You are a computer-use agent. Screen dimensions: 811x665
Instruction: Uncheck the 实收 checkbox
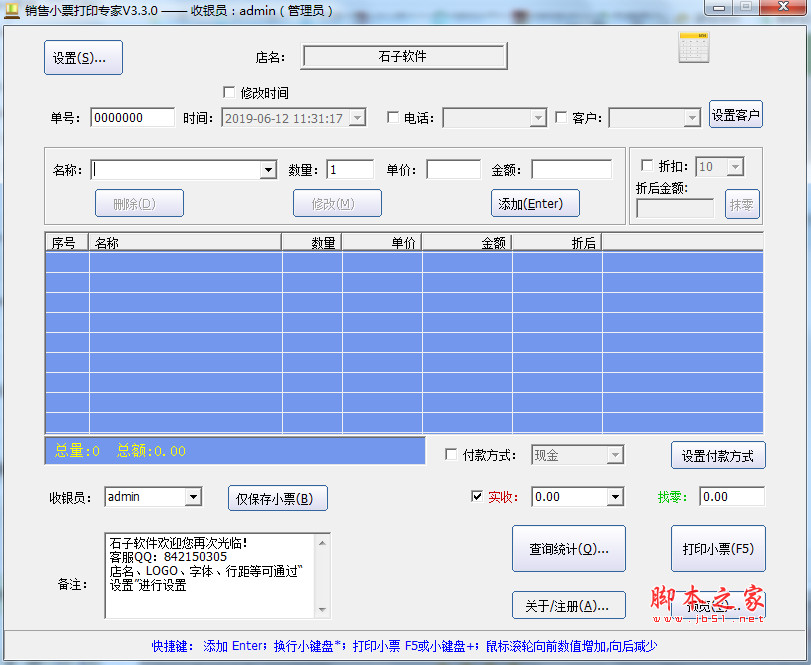478,496
